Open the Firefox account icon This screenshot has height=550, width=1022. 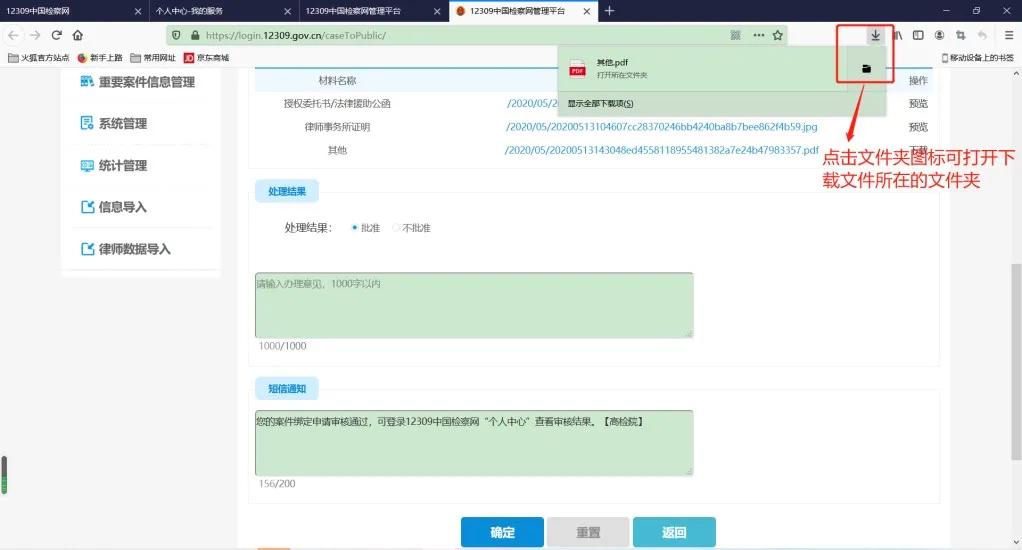point(939,35)
